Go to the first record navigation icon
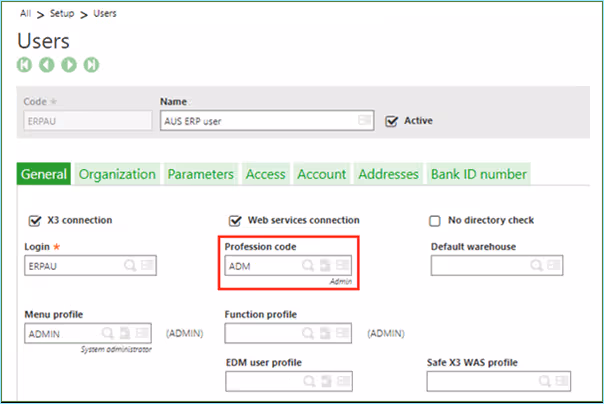This screenshot has width=604, height=404. (x=25, y=65)
